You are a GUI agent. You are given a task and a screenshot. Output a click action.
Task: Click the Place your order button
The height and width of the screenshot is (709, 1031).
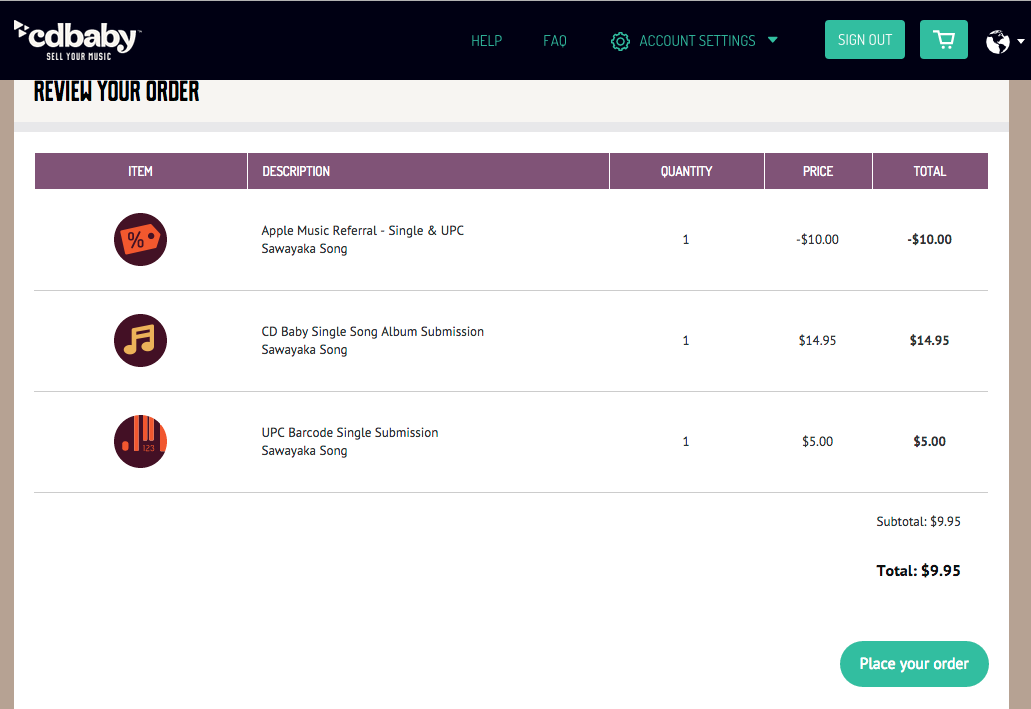click(914, 664)
